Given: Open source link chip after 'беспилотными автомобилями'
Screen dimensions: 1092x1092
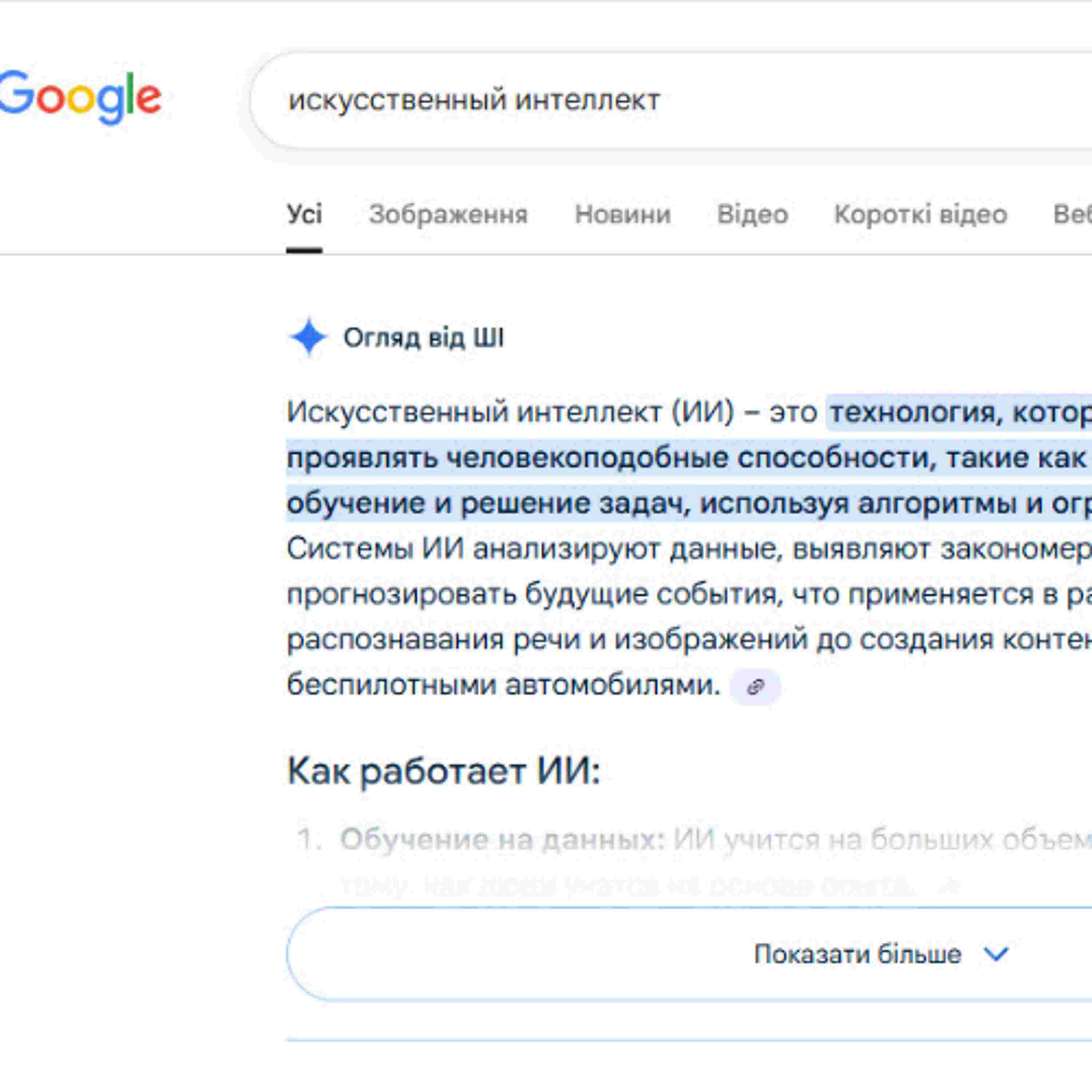Looking at the screenshot, I should point(755,687).
